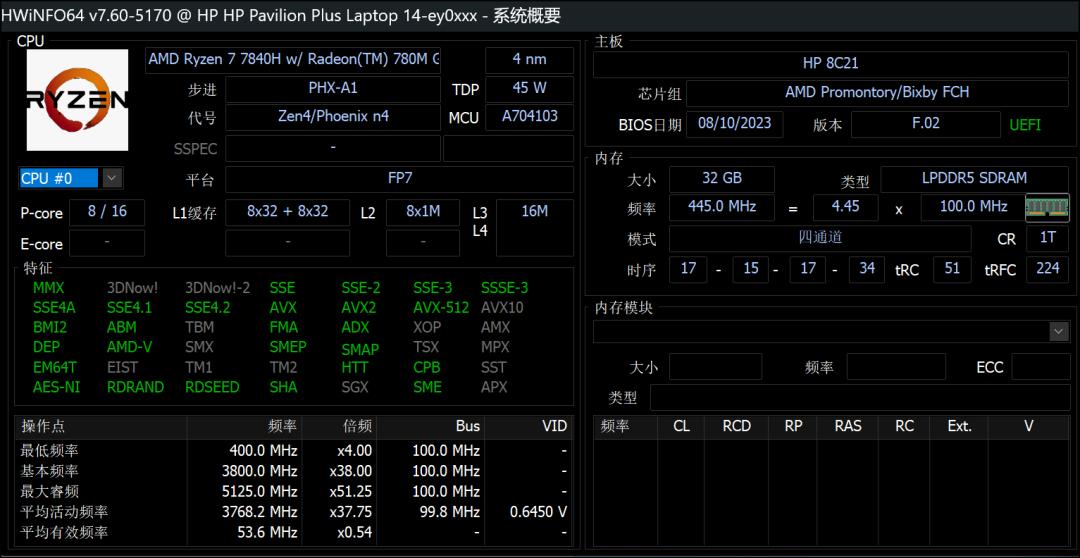The width and height of the screenshot is (1080, 558).
Task: Click the memory module 类型 empty field
Action: coord(860,397)
